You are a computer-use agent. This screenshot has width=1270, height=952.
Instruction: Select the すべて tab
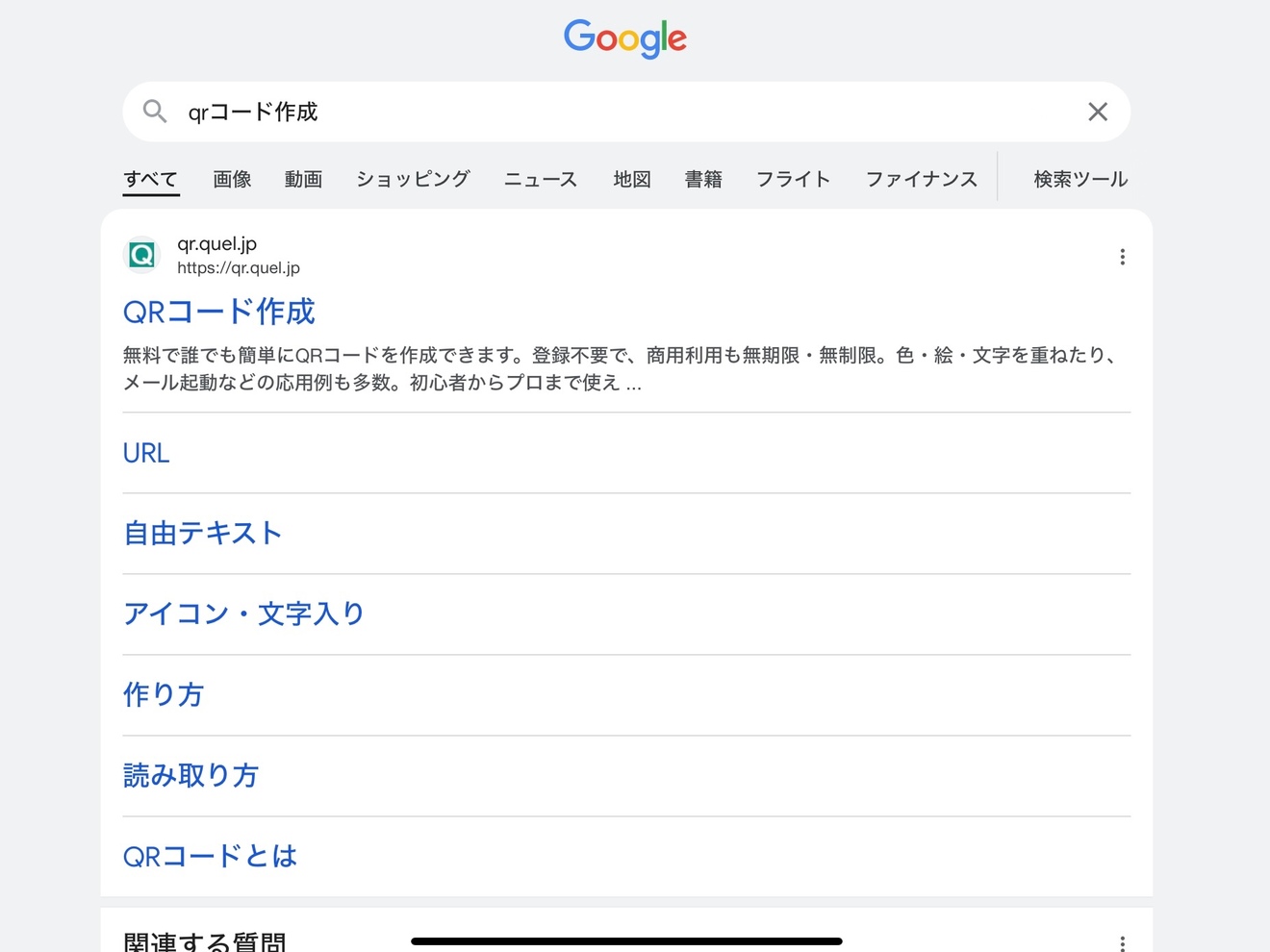tap(151, 179)
